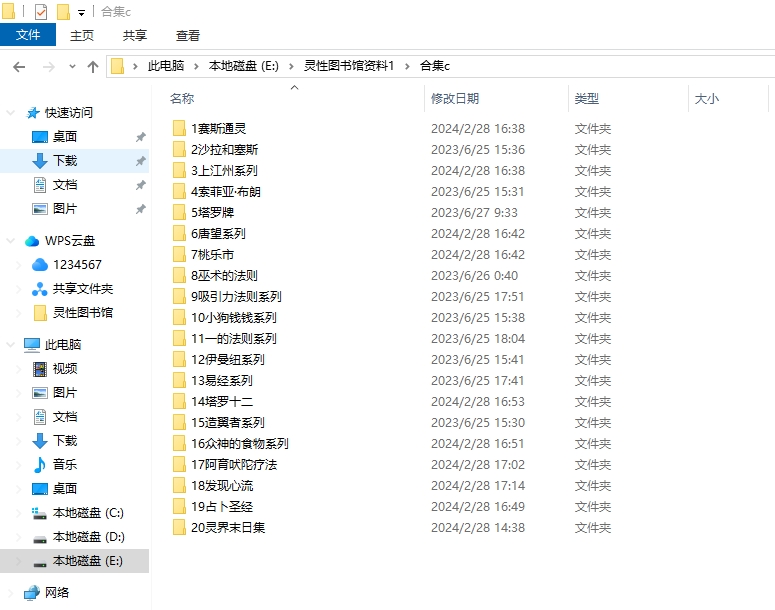The width and height of the screenshot is (775, 610).
Task: Select 快速访问 in navigation pane
Action: coord(69,113)
